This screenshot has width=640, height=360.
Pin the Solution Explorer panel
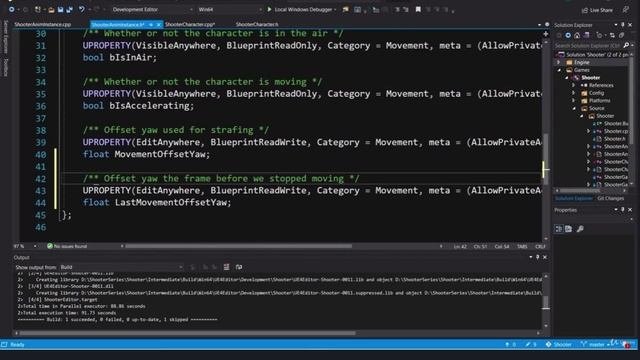(623, 25)
